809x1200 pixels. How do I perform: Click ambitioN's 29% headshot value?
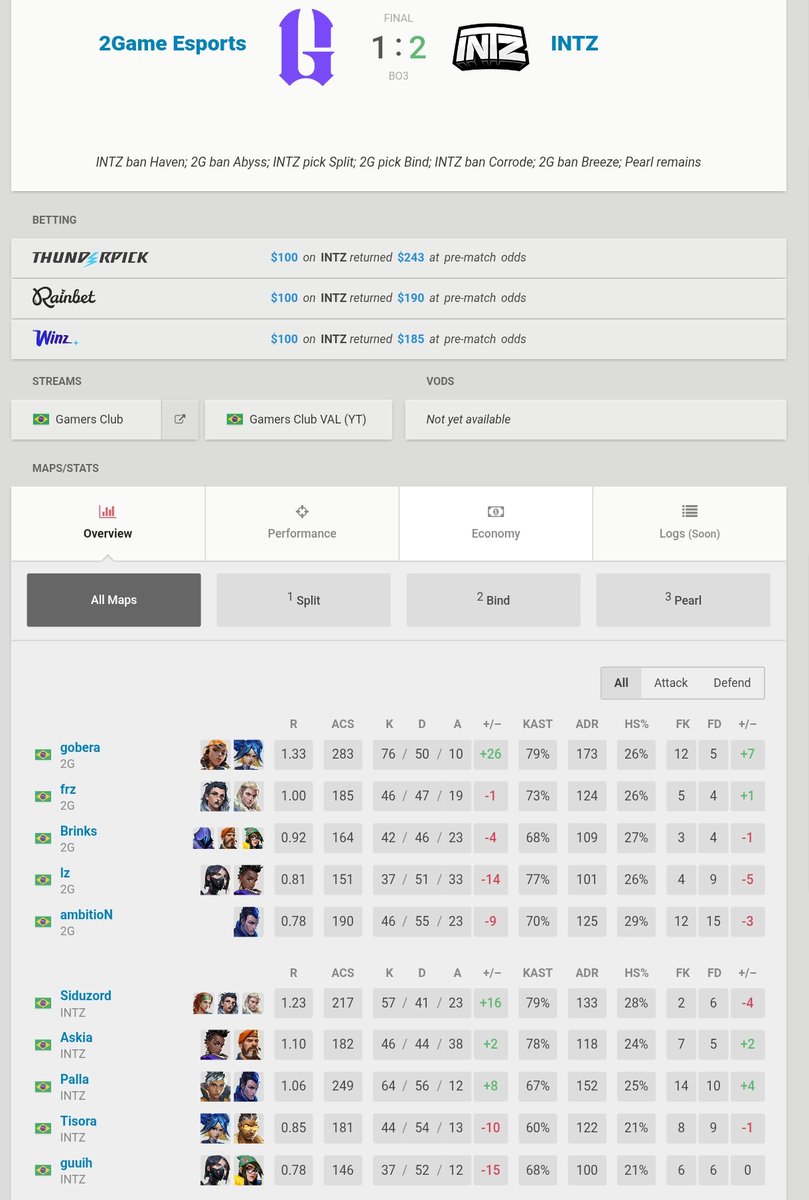coord(636,922)
